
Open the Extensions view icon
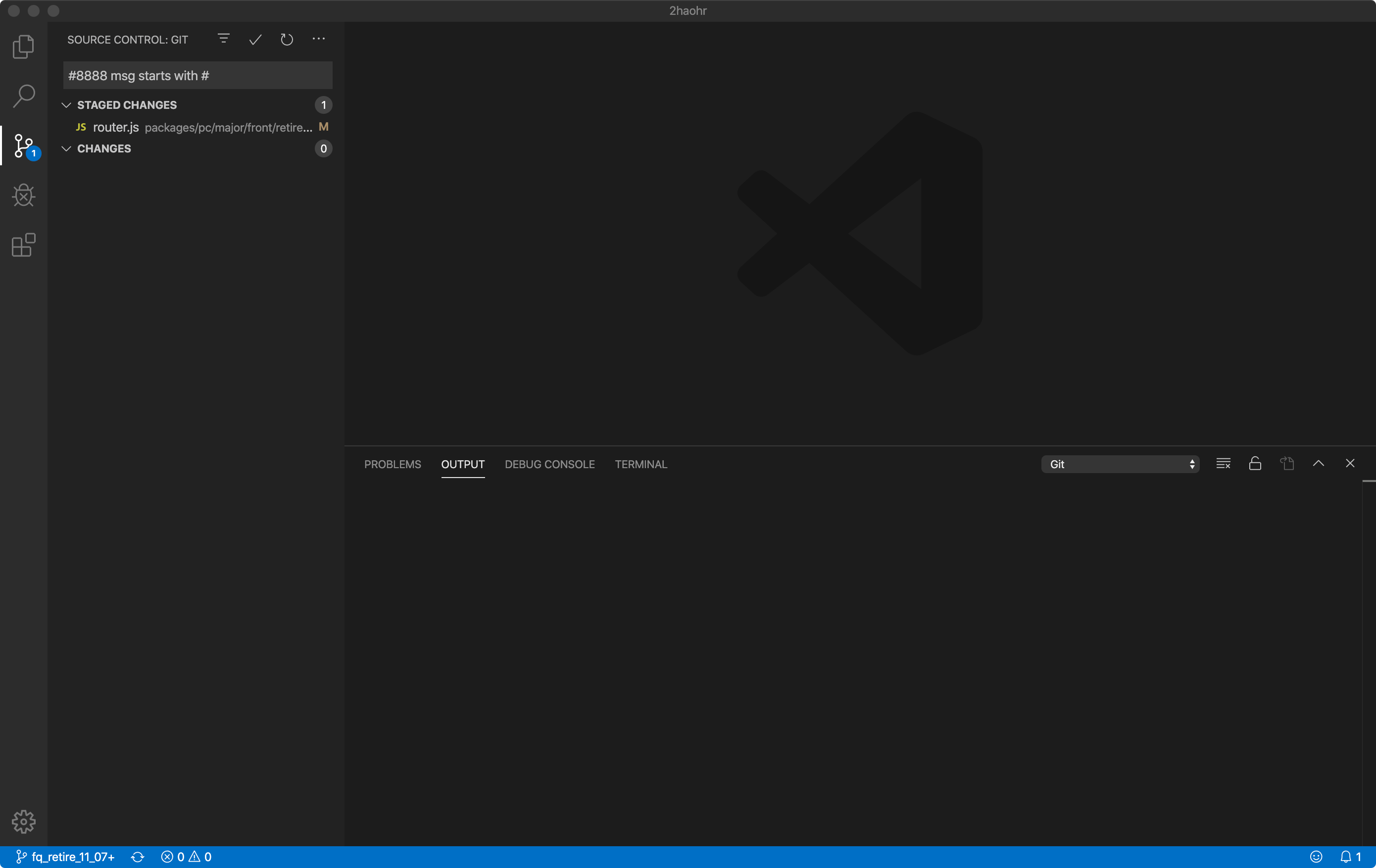point(23,245)
